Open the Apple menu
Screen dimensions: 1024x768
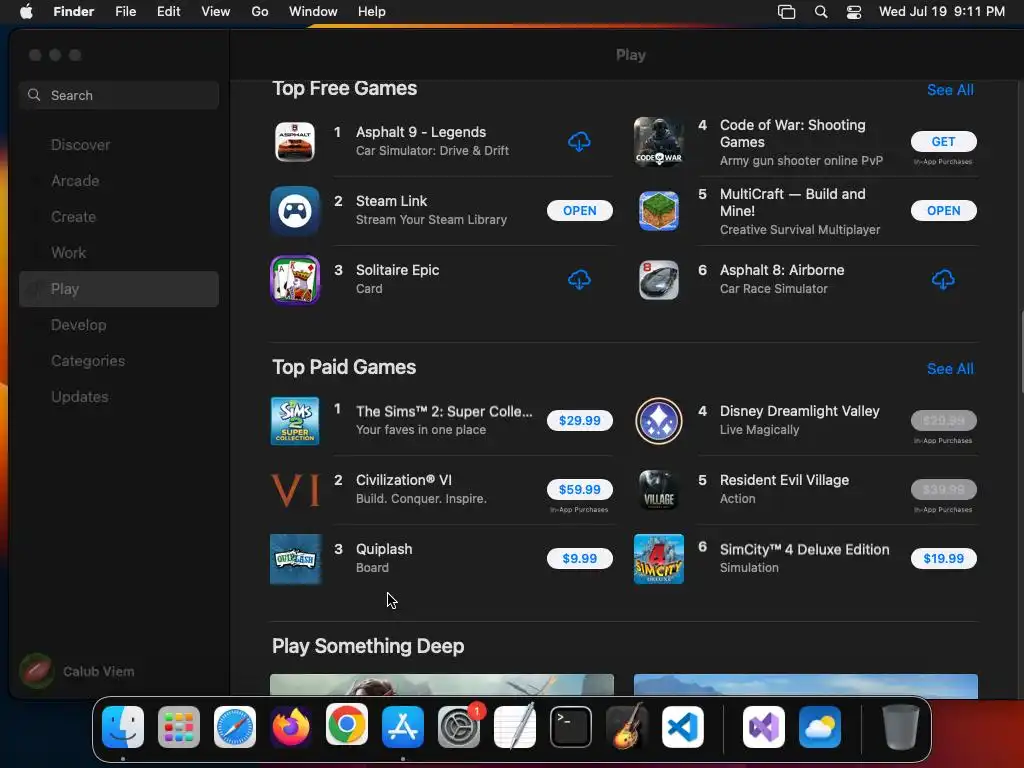[x=26, y=11]
